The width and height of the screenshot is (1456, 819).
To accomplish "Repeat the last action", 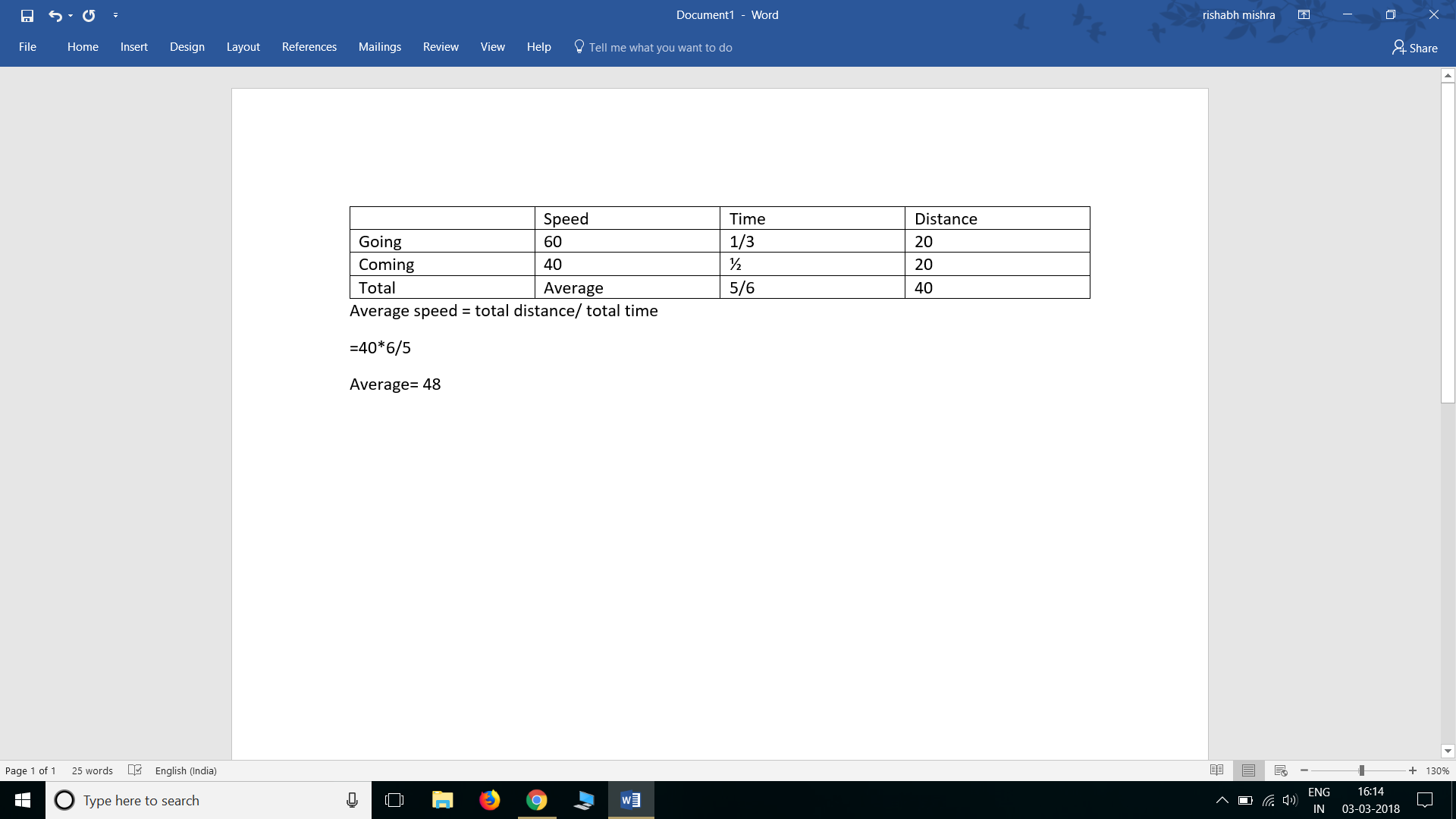I will (89, 15).
